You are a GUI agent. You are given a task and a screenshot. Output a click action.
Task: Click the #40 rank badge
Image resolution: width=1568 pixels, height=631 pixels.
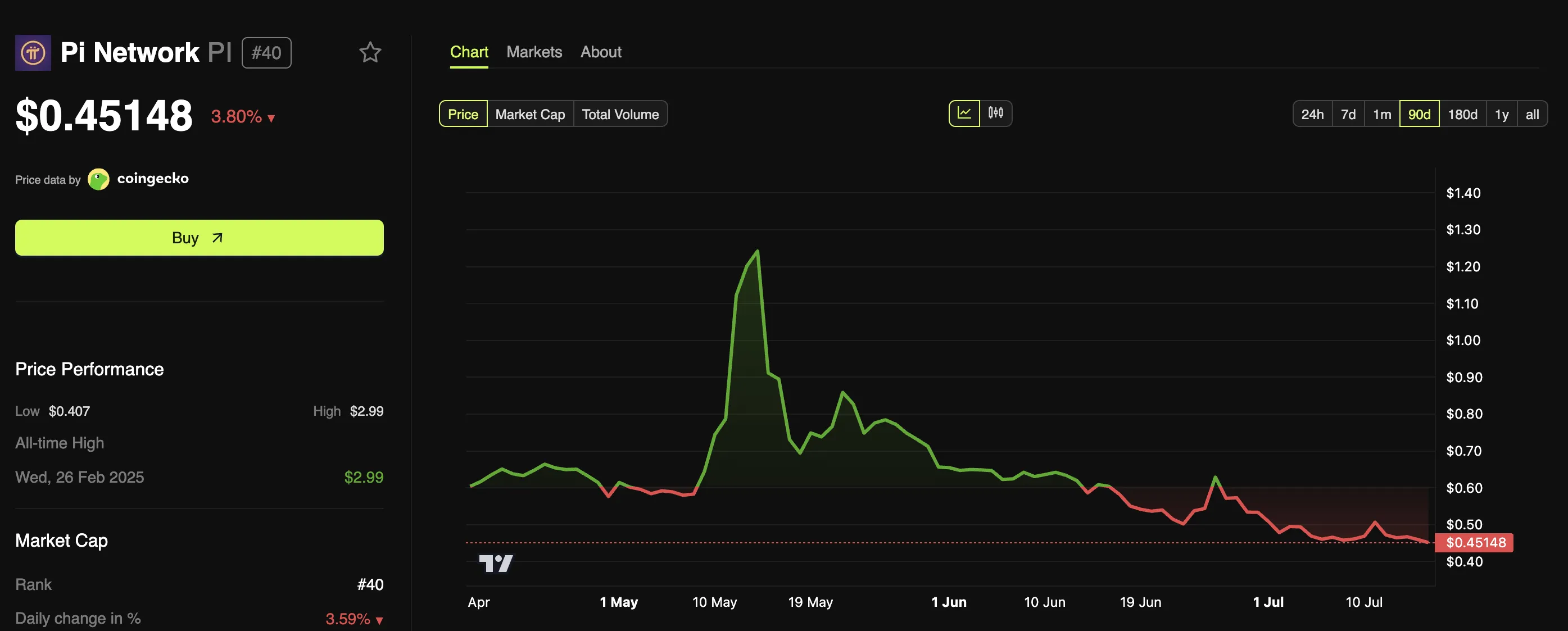tap(266, 53)
